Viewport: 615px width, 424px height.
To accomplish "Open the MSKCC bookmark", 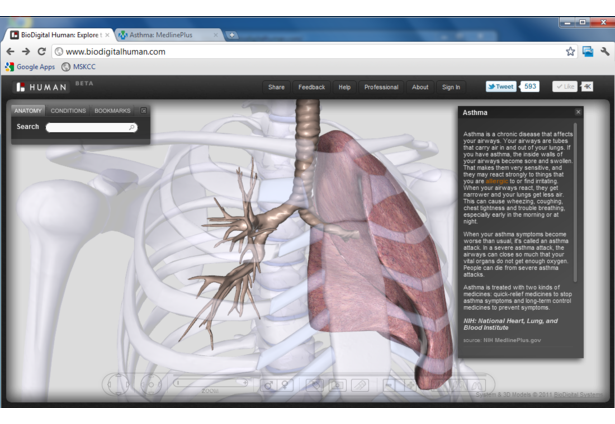I will (78, 67).
